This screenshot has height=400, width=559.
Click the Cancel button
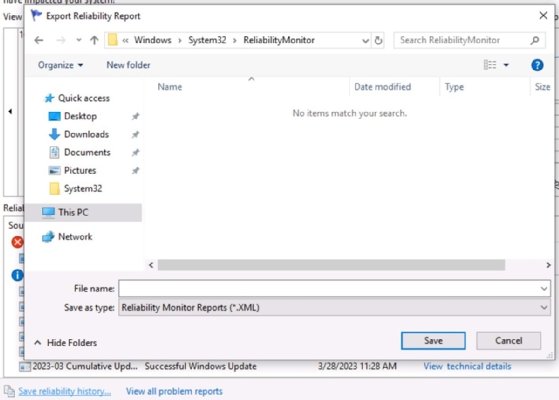click(x=508, y=341)
